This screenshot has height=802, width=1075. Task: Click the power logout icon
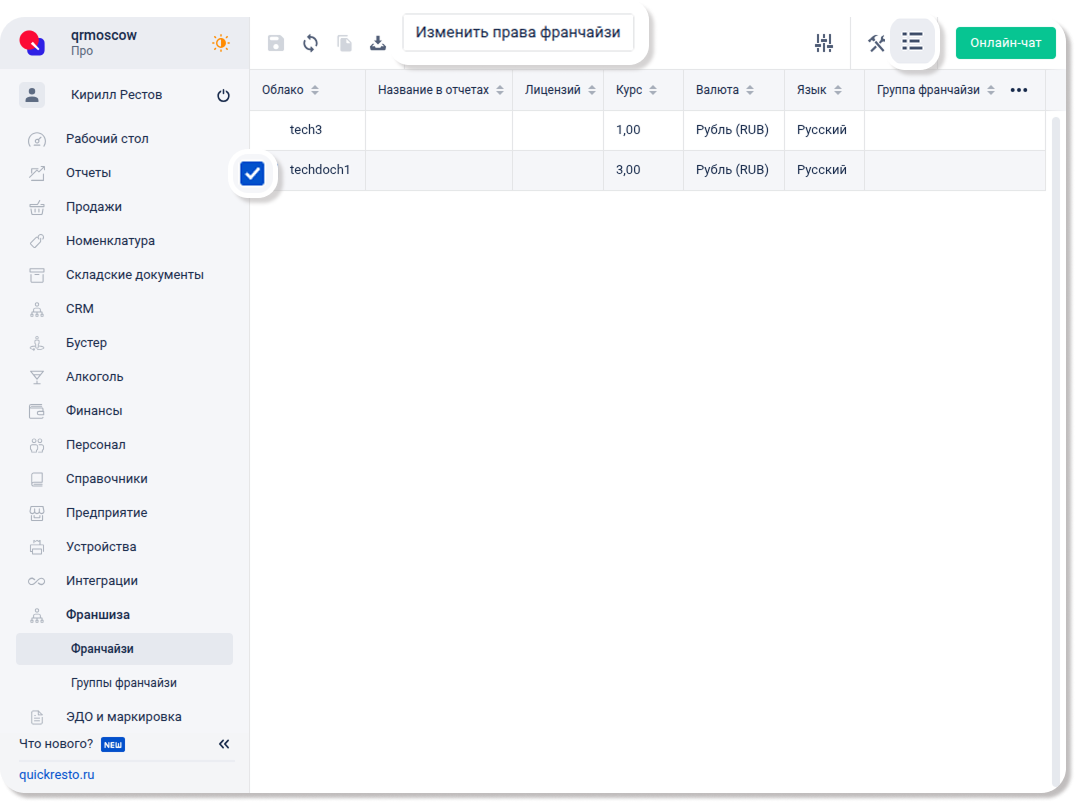224,95
